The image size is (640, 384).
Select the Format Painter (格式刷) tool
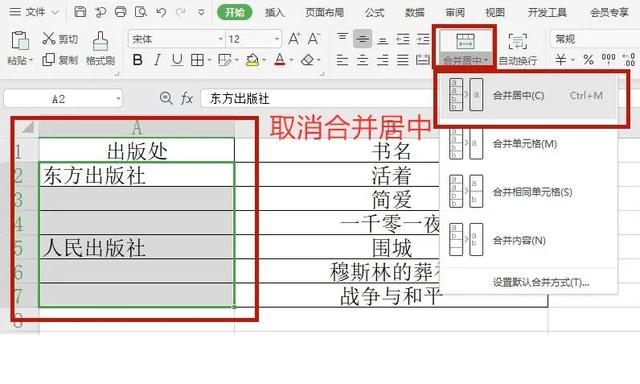pos(100,49)
